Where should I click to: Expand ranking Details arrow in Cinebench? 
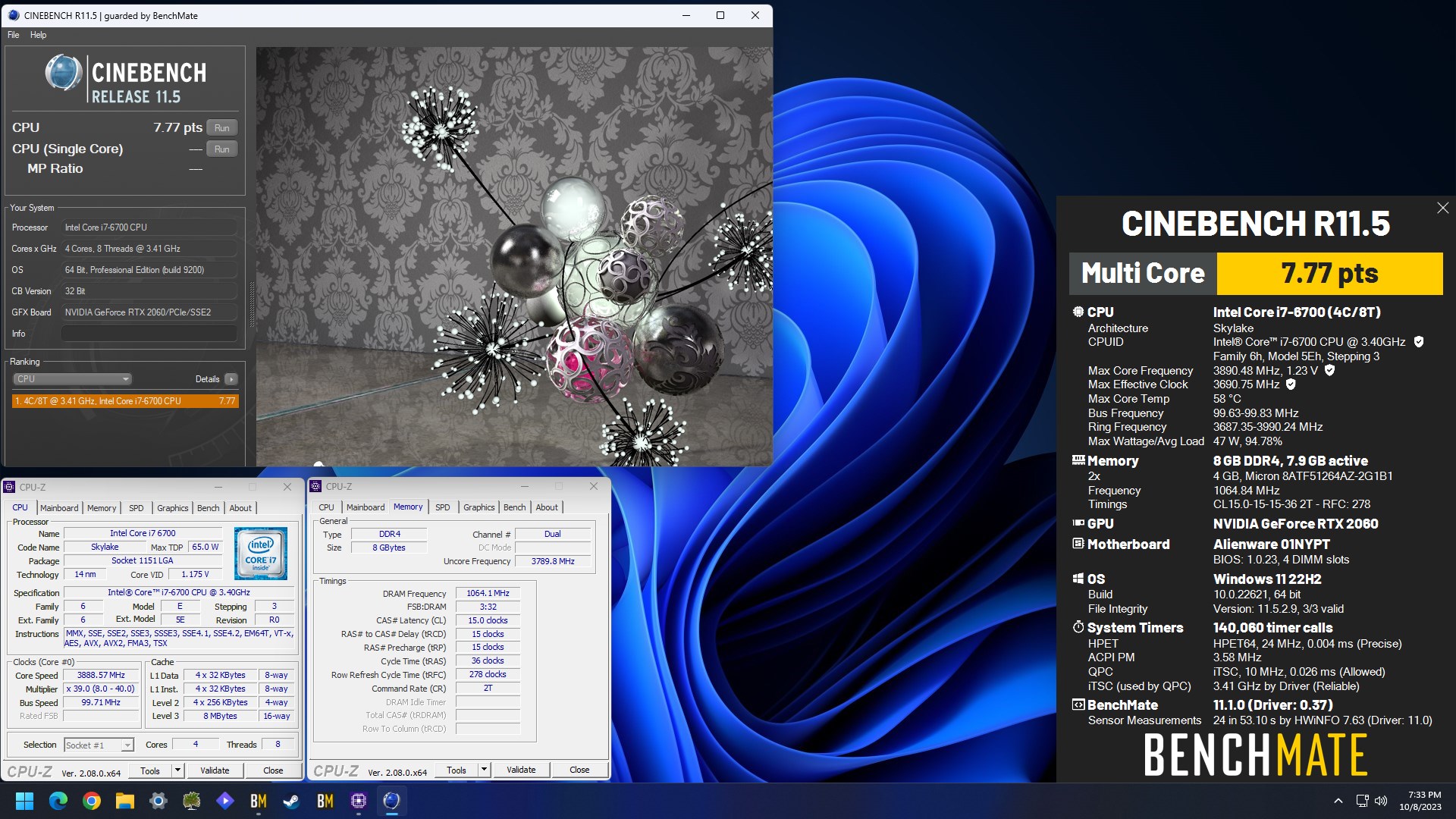click(231, 379)
